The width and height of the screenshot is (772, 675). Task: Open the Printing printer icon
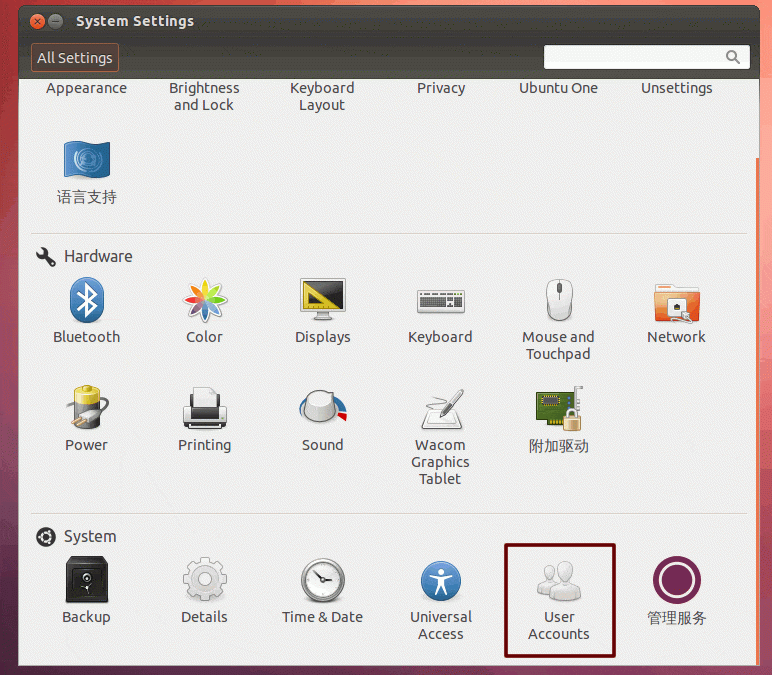click(x=205, y=408)
